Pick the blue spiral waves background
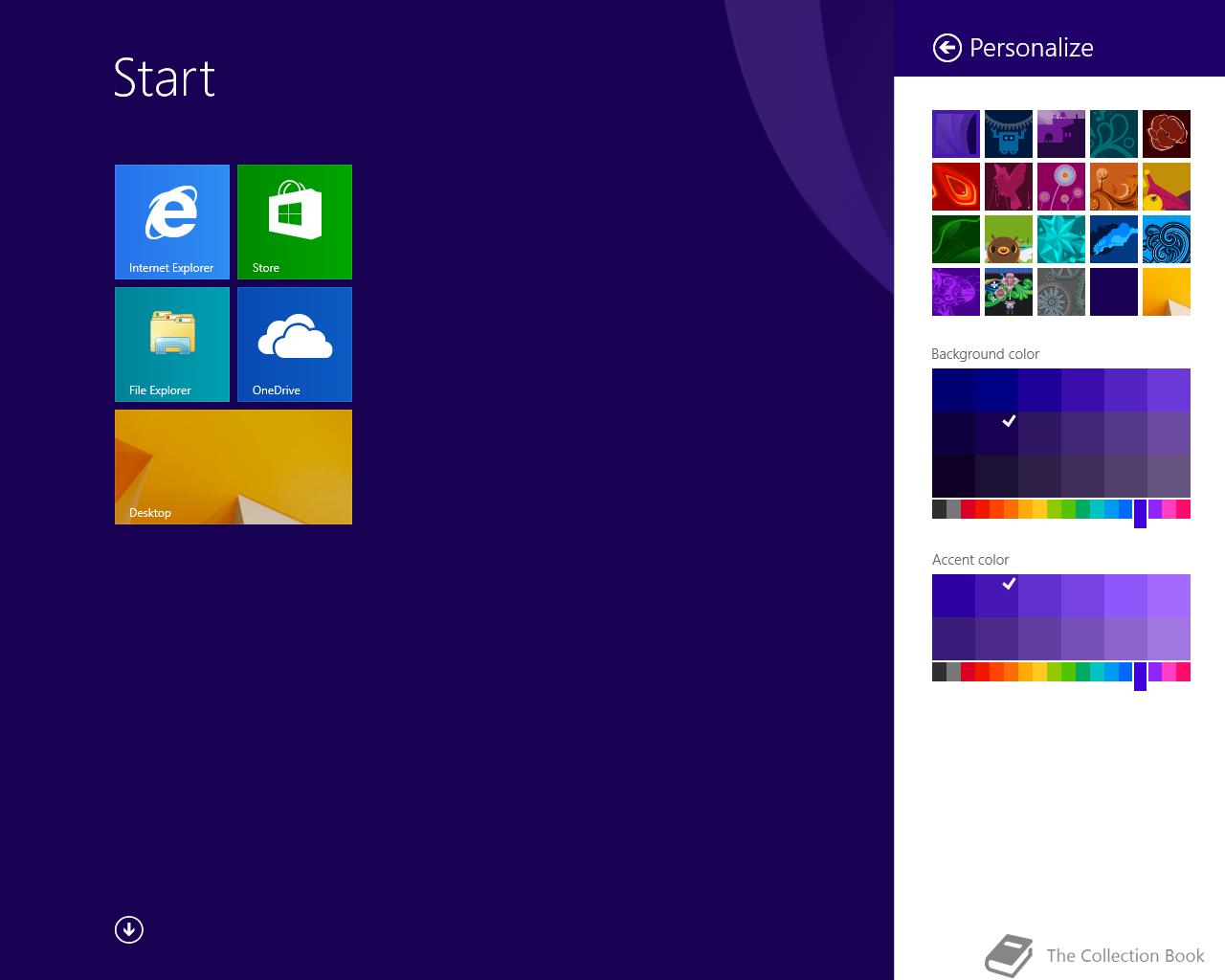The height and width of the screenshot is (980, 1225). pyautogui.click(x=1167, y=239)
